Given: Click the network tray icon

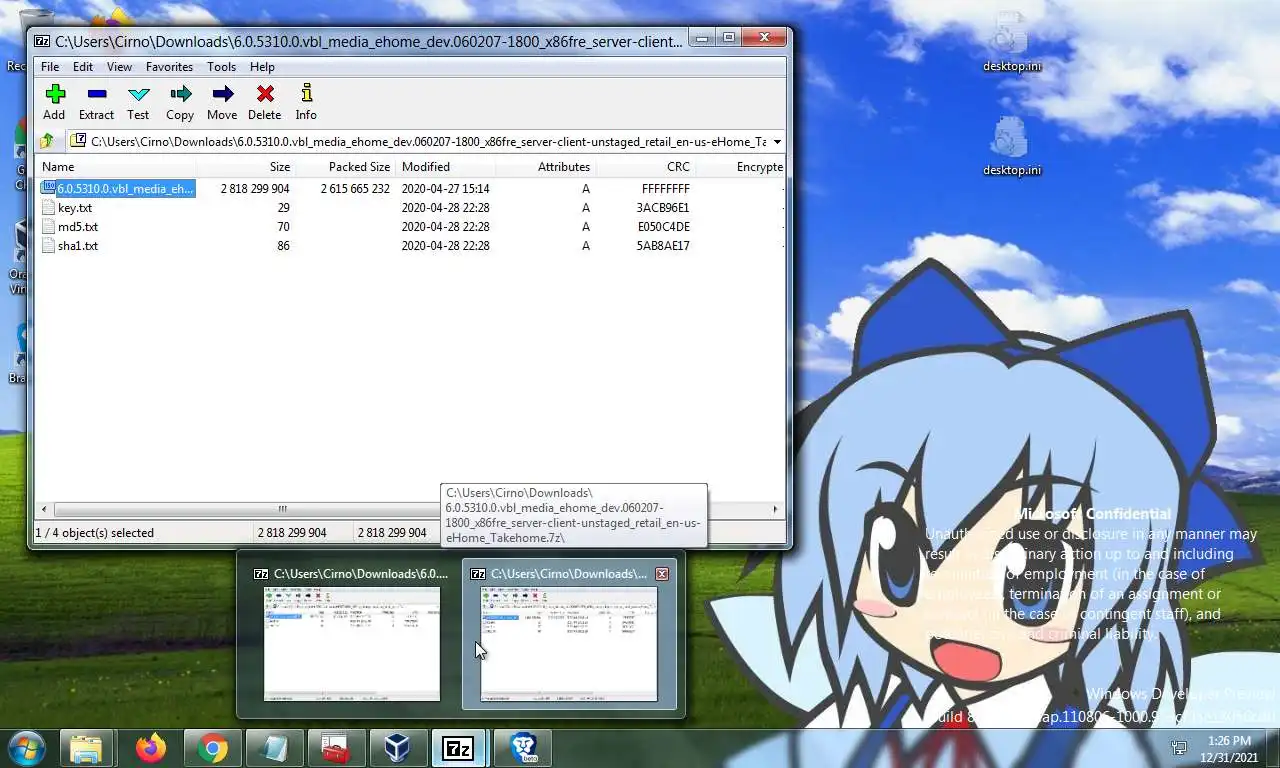Looking at the screenshot, I should (1179, 748).
